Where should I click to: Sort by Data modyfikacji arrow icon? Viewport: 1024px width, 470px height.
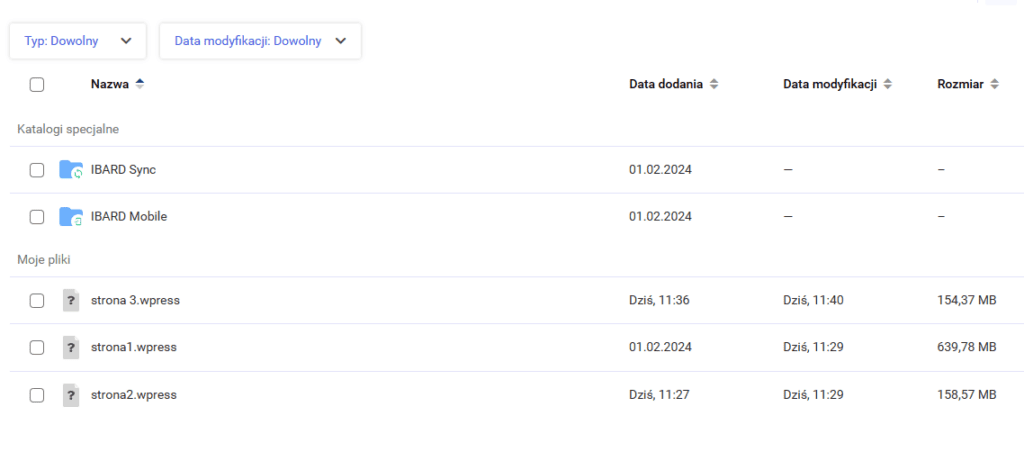(x=888, y=85)
